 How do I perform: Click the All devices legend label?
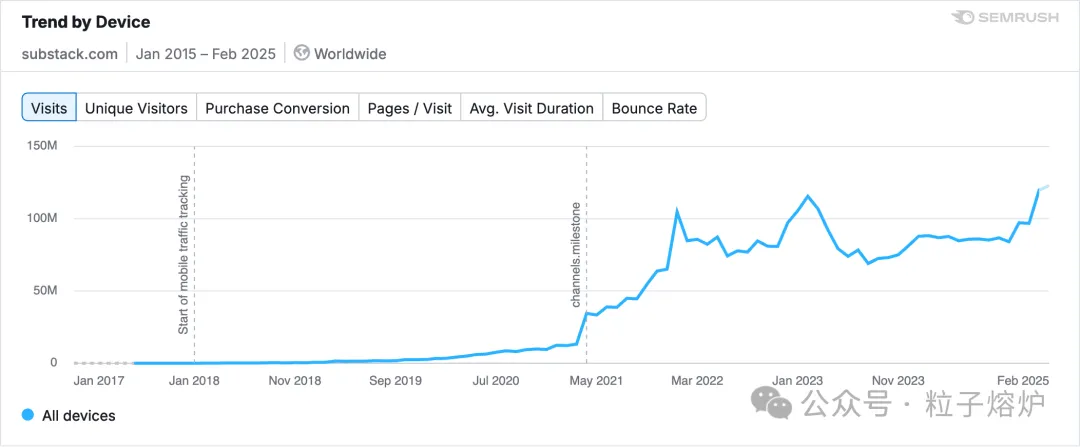[79, 416]
